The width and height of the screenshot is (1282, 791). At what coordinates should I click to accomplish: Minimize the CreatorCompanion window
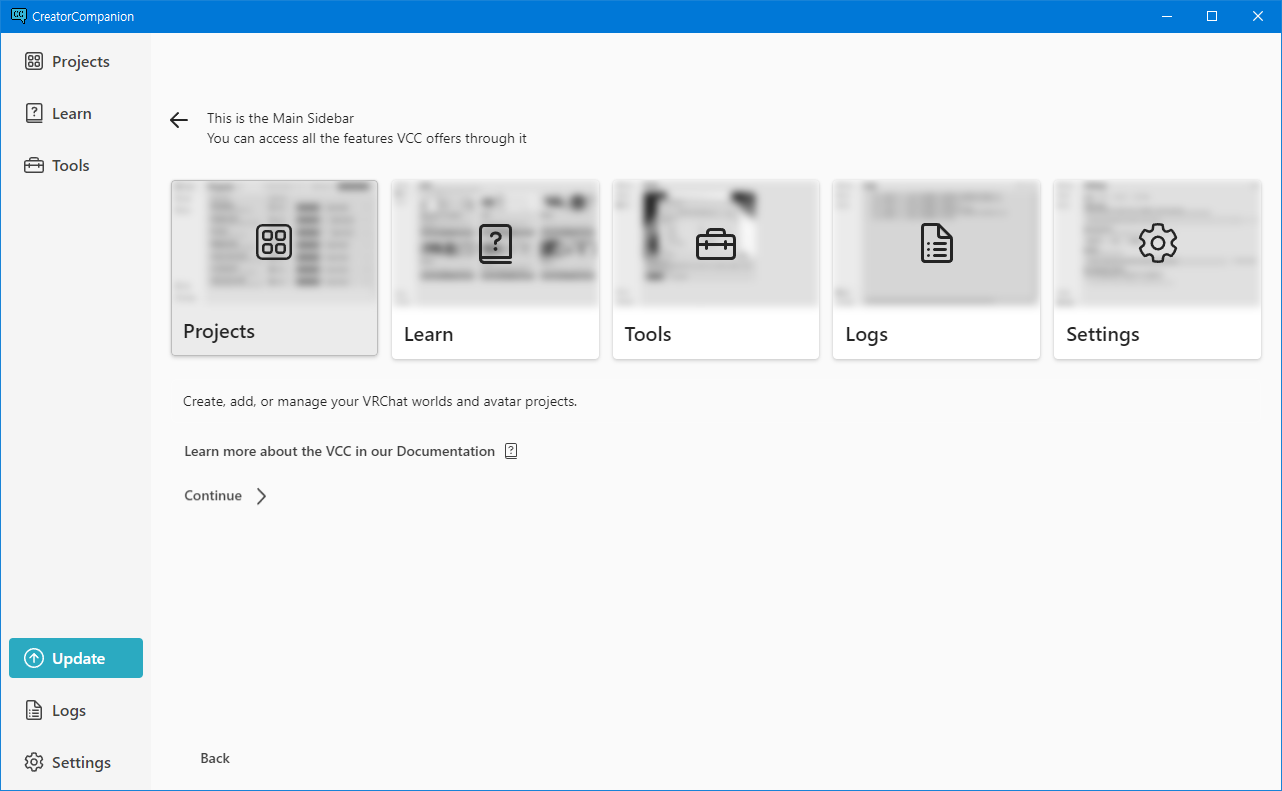pyautogui.click(x=1166, y=16)
